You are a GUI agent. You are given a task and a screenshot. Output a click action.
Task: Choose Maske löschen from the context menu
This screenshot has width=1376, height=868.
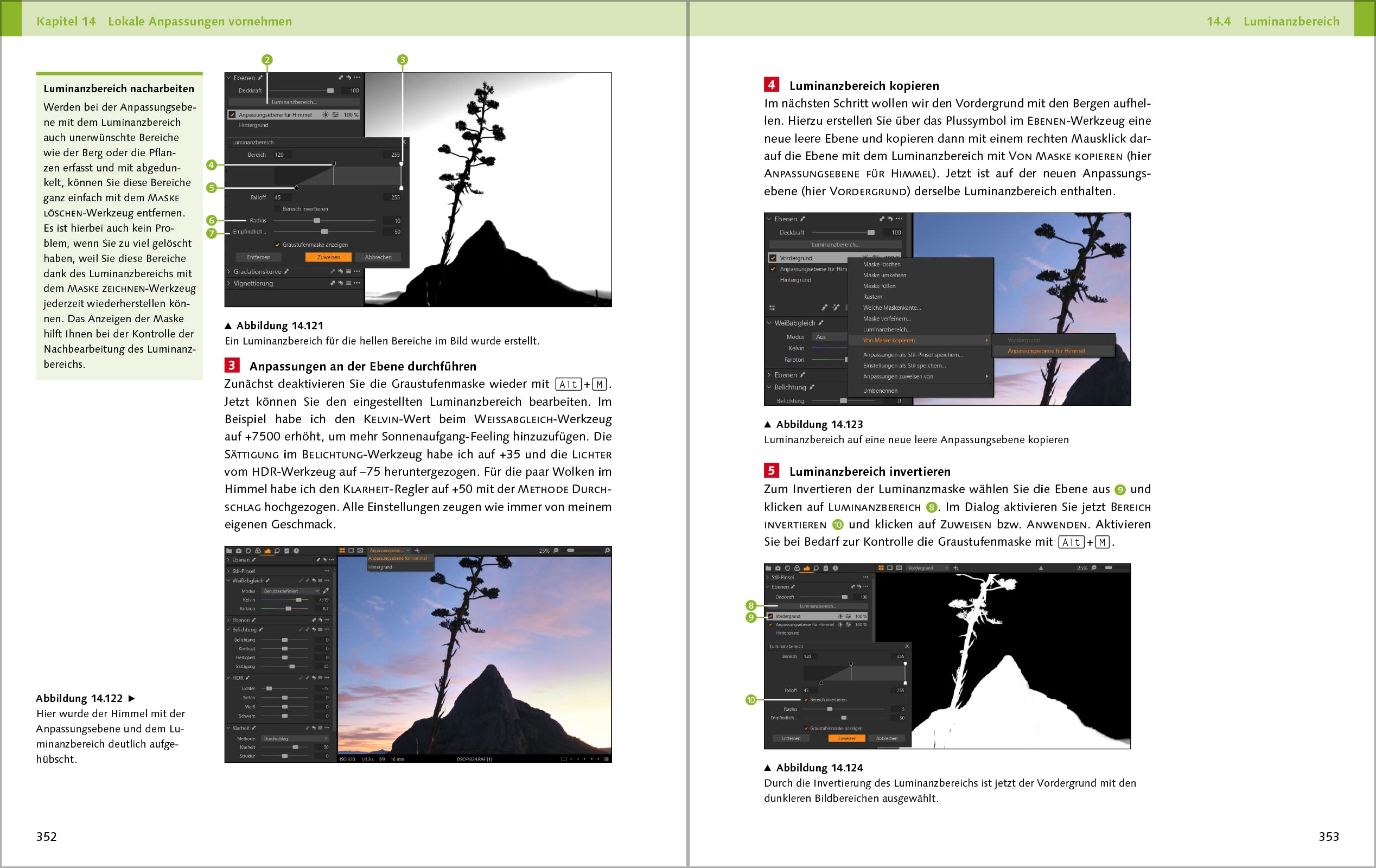pyautogui.click(x=882, y=265)
